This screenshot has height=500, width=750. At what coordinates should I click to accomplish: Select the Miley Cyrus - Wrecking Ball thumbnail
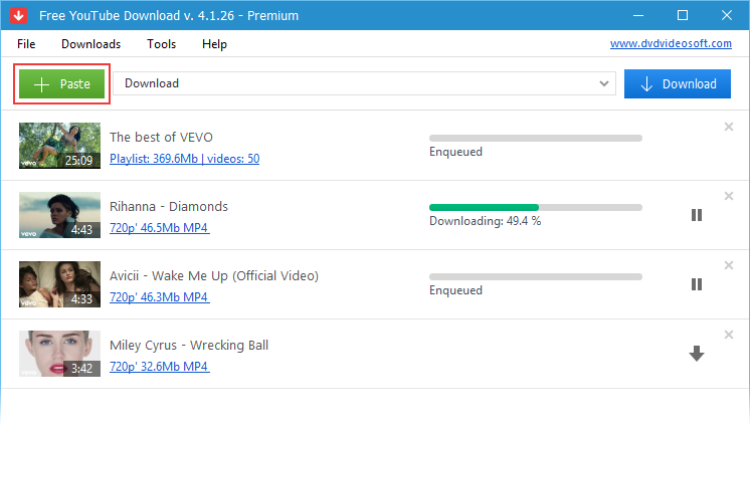click(60, 354)
